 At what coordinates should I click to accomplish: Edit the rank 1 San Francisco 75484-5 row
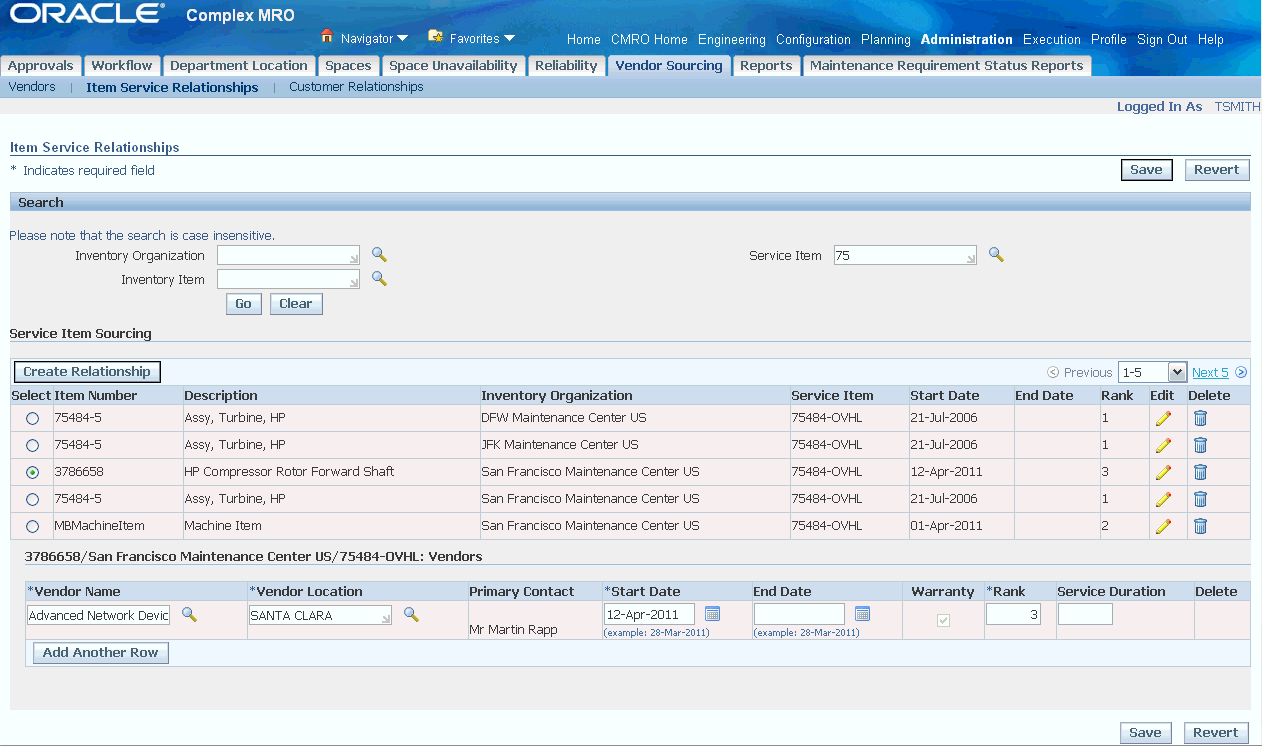[x=1163, y=499]
